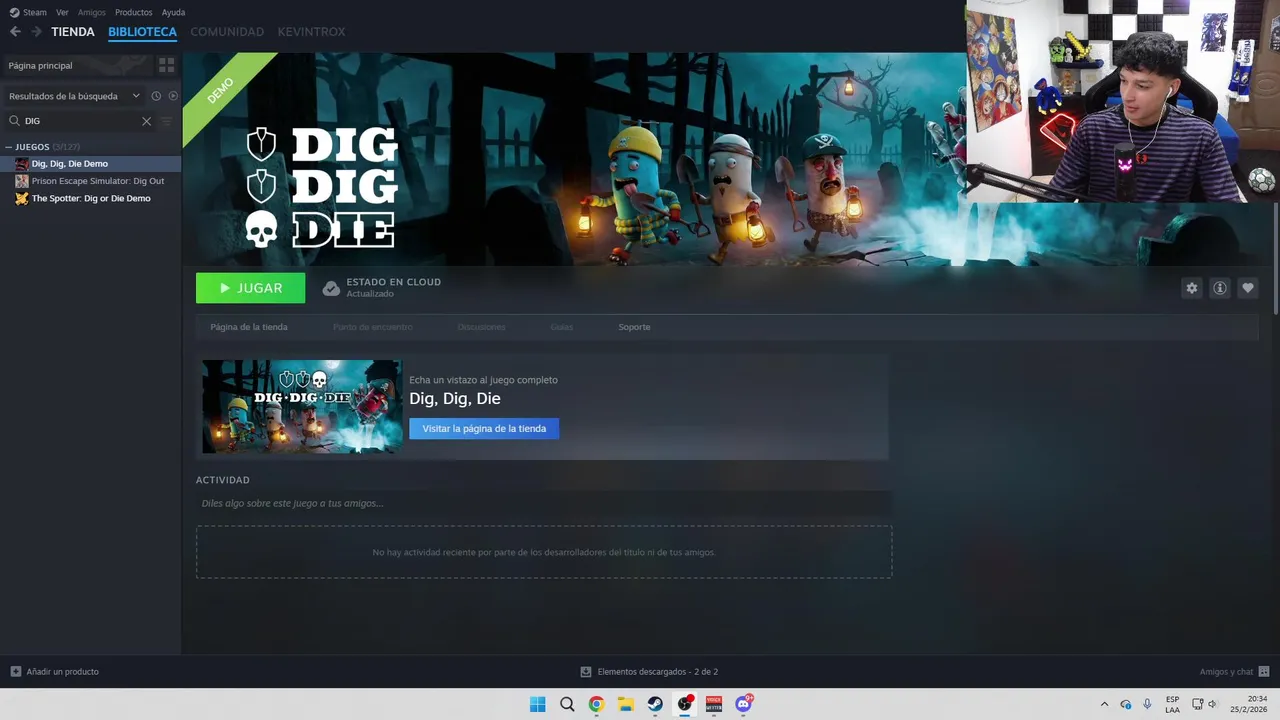The height and width of the screenshot is (720, 1280).
Task: Open the Discusiones link
Action: pyautogui.click(x=481, y=327)
